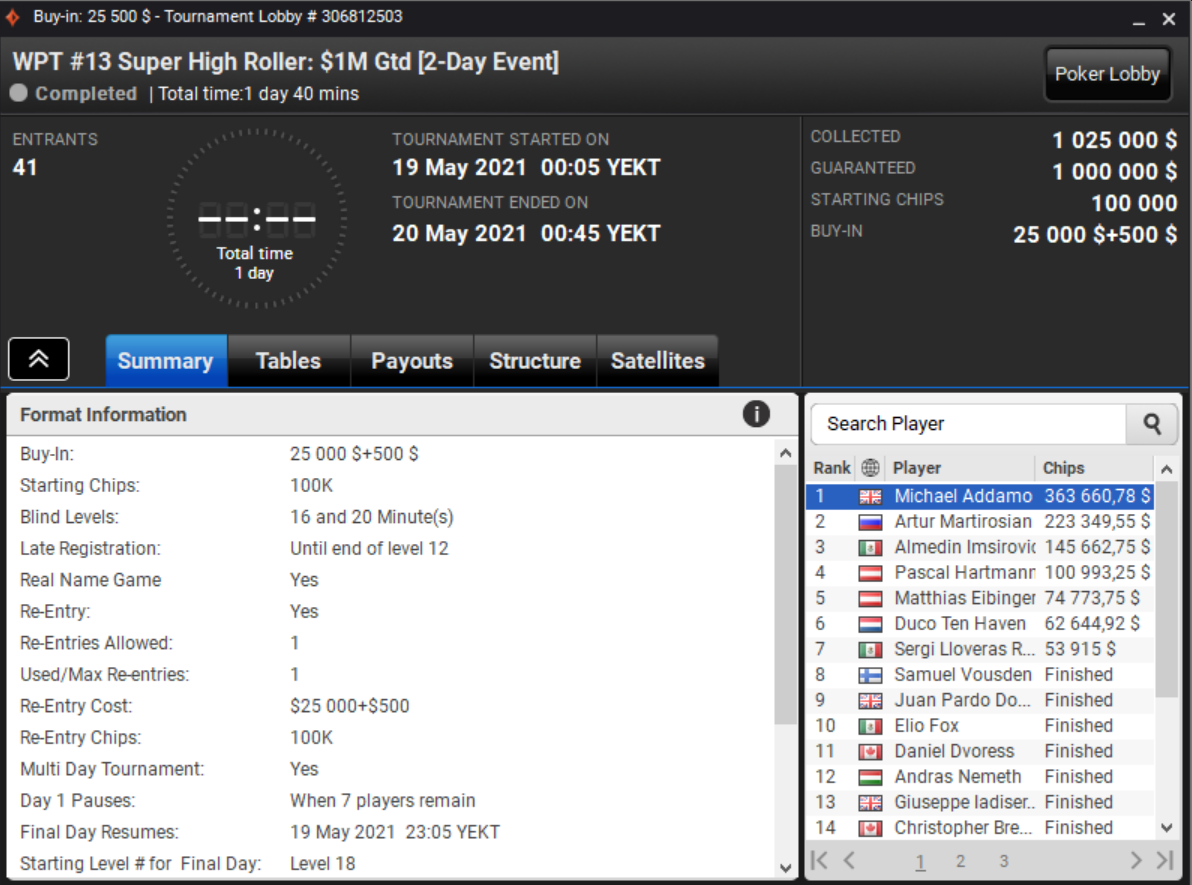The height and width of the screenshot is (885, 1192).
Task: Jump to the last player list page
Action: 1165,860
